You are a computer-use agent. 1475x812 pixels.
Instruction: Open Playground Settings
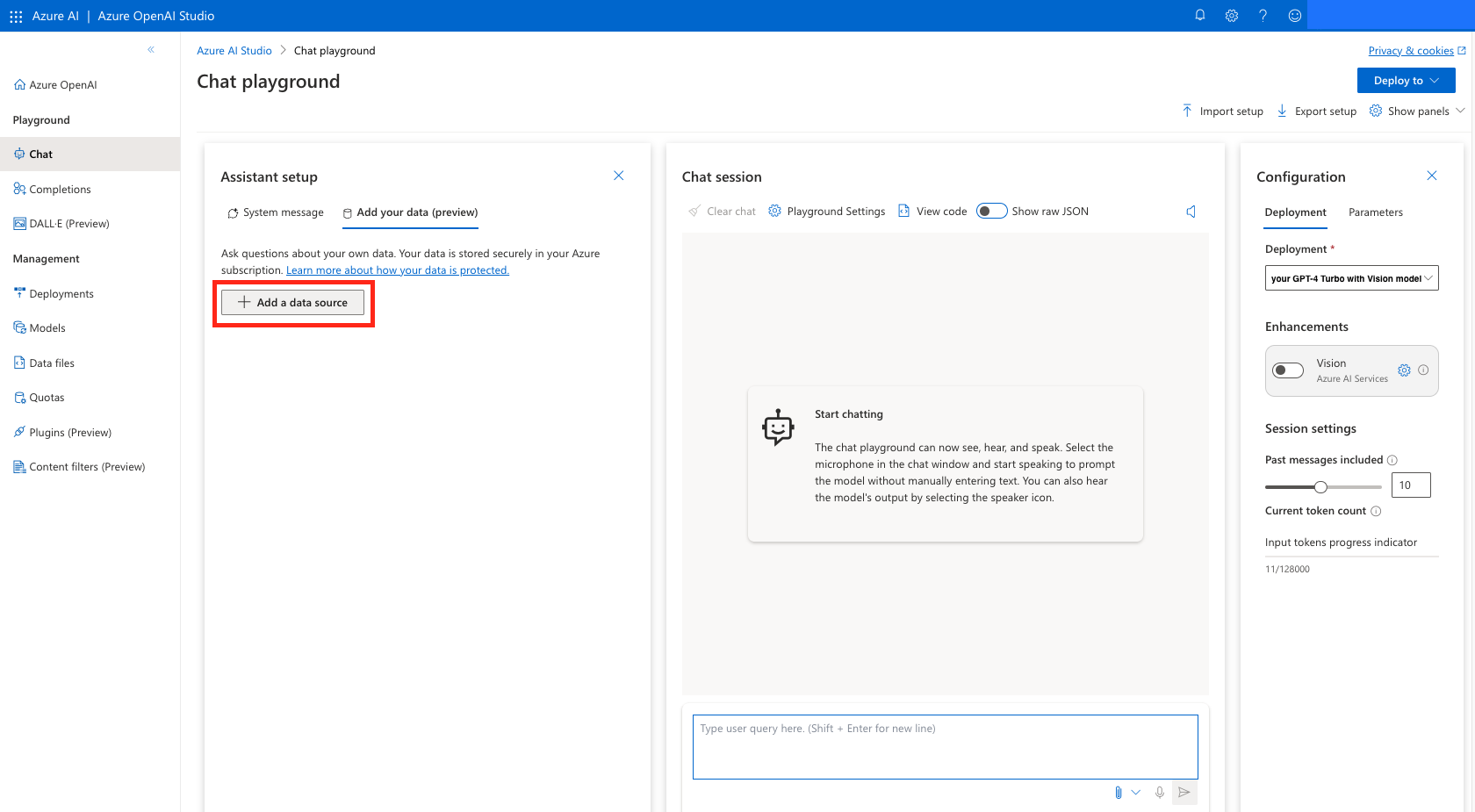point(827,212)
